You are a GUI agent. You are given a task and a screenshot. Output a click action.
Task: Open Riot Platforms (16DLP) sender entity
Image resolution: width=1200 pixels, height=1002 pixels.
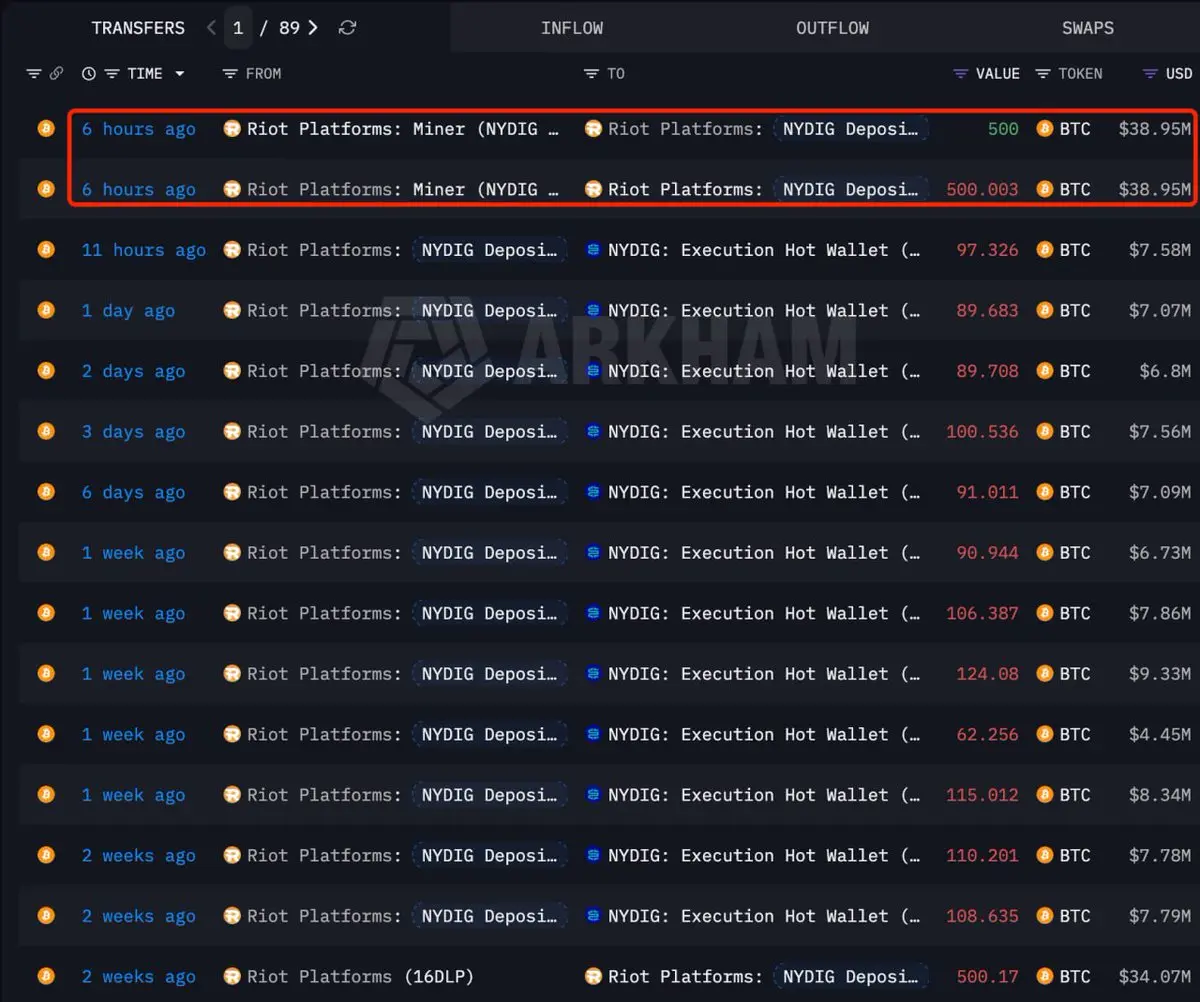click(x=361, y=976)
